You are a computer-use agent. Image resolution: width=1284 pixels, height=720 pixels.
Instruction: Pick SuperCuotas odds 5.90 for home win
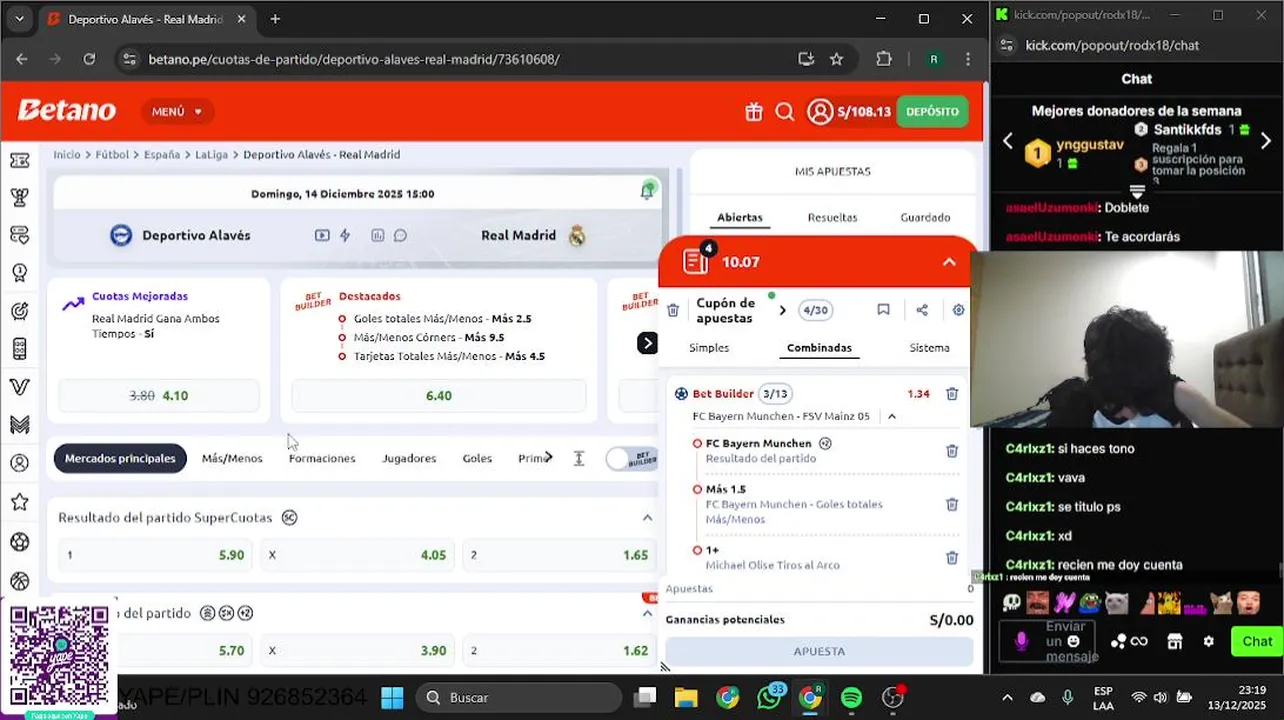pos(155,555)
